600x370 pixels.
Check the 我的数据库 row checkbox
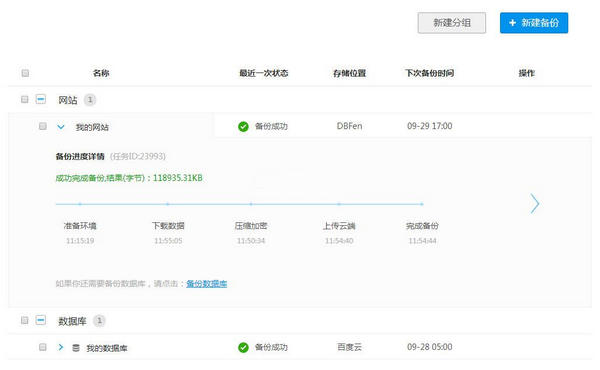[x=43, y=347]
